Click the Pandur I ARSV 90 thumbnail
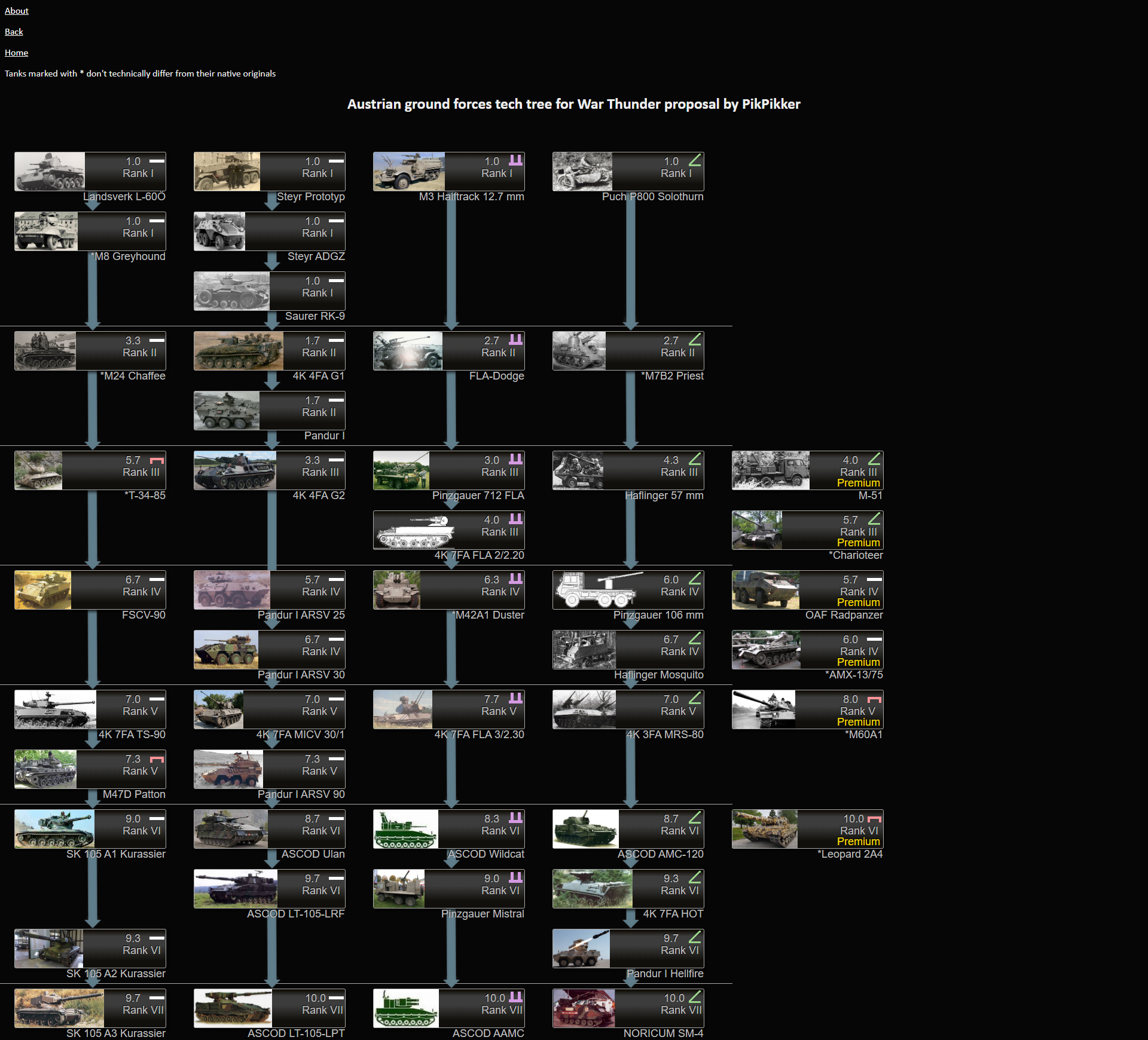1148x1040 pixels. tap(228, 769)
